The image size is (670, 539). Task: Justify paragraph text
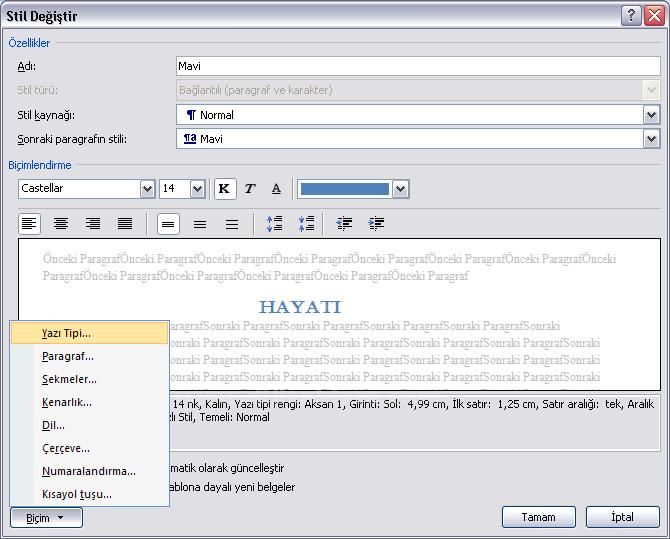coord(125,224)
